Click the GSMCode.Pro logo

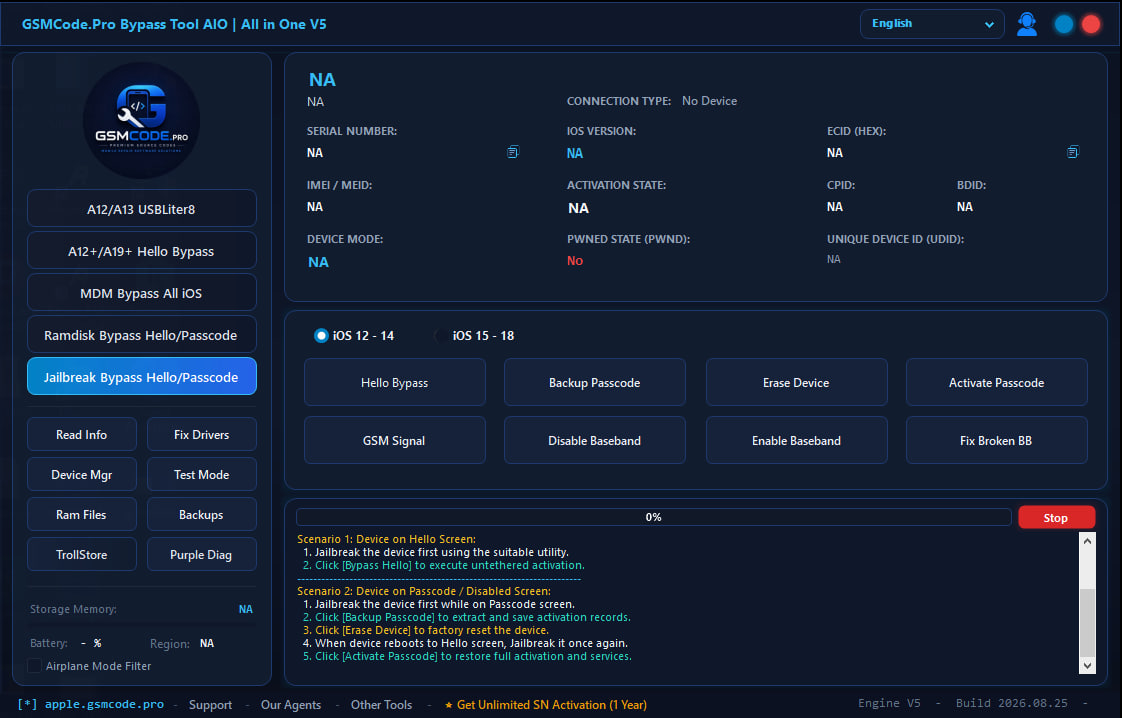(142, 120)
